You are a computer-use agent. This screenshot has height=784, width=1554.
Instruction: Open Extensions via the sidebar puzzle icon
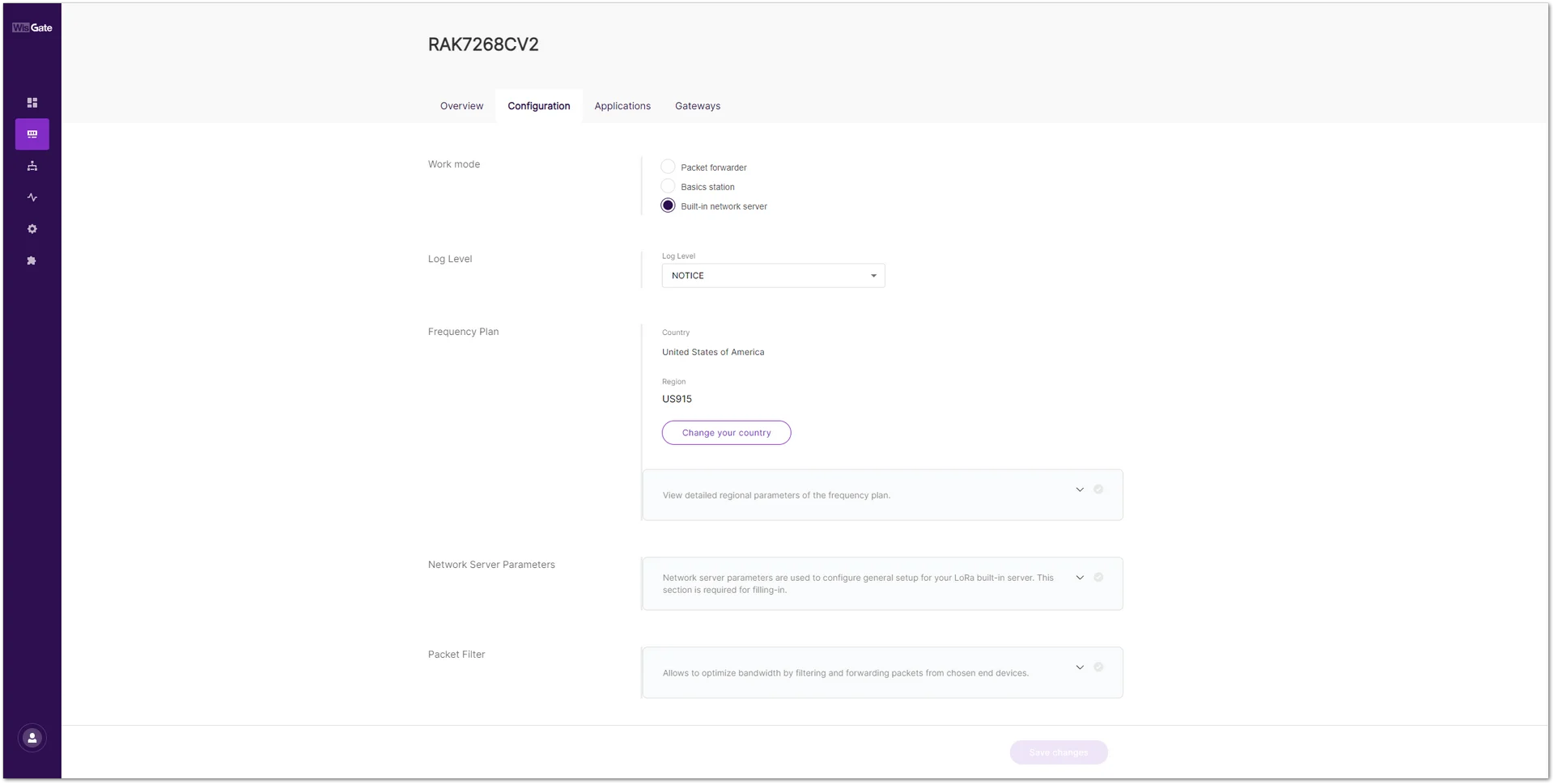[32, 261]
